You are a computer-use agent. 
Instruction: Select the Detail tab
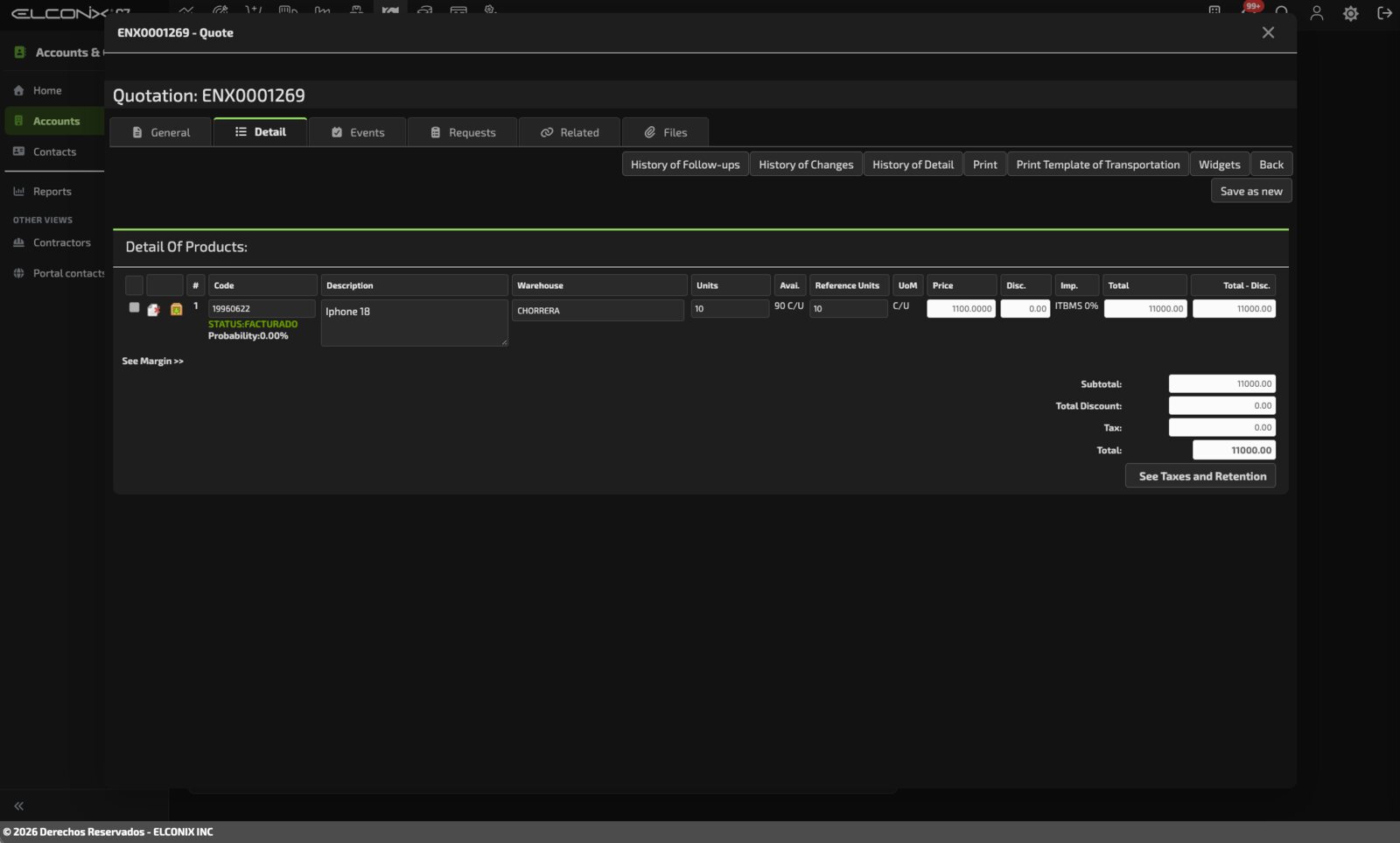(x=261, y=131)
